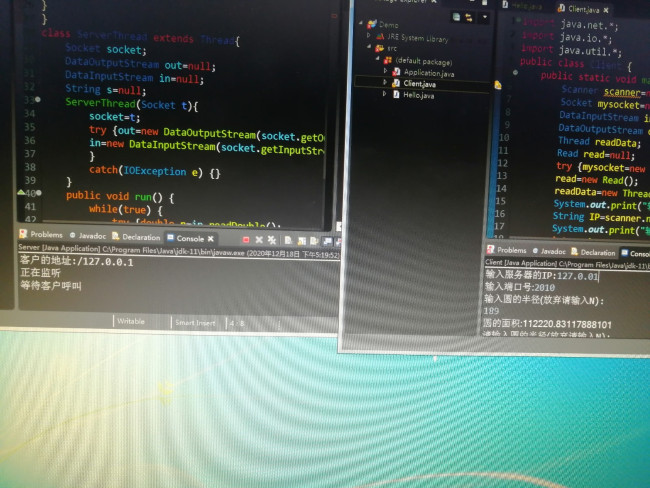Click line number 38 in Server editor

click(x=30, y=167)
